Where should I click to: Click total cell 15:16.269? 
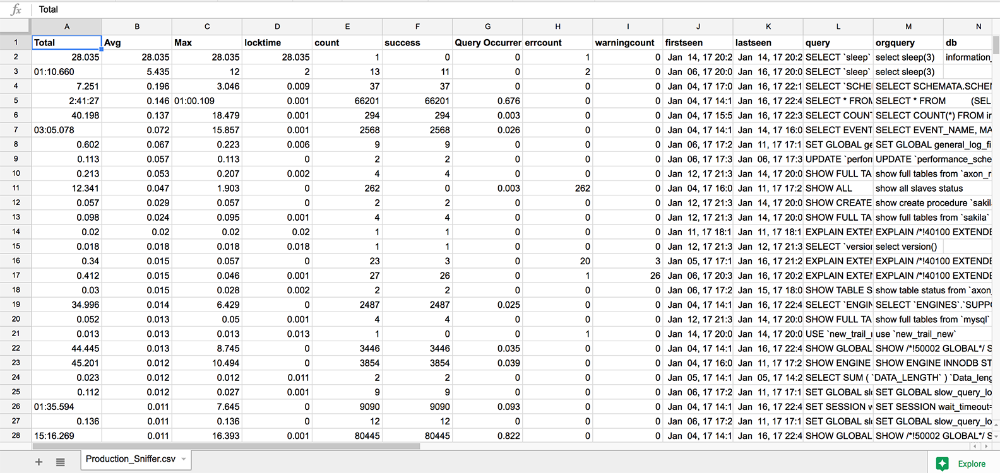[66, 435]
